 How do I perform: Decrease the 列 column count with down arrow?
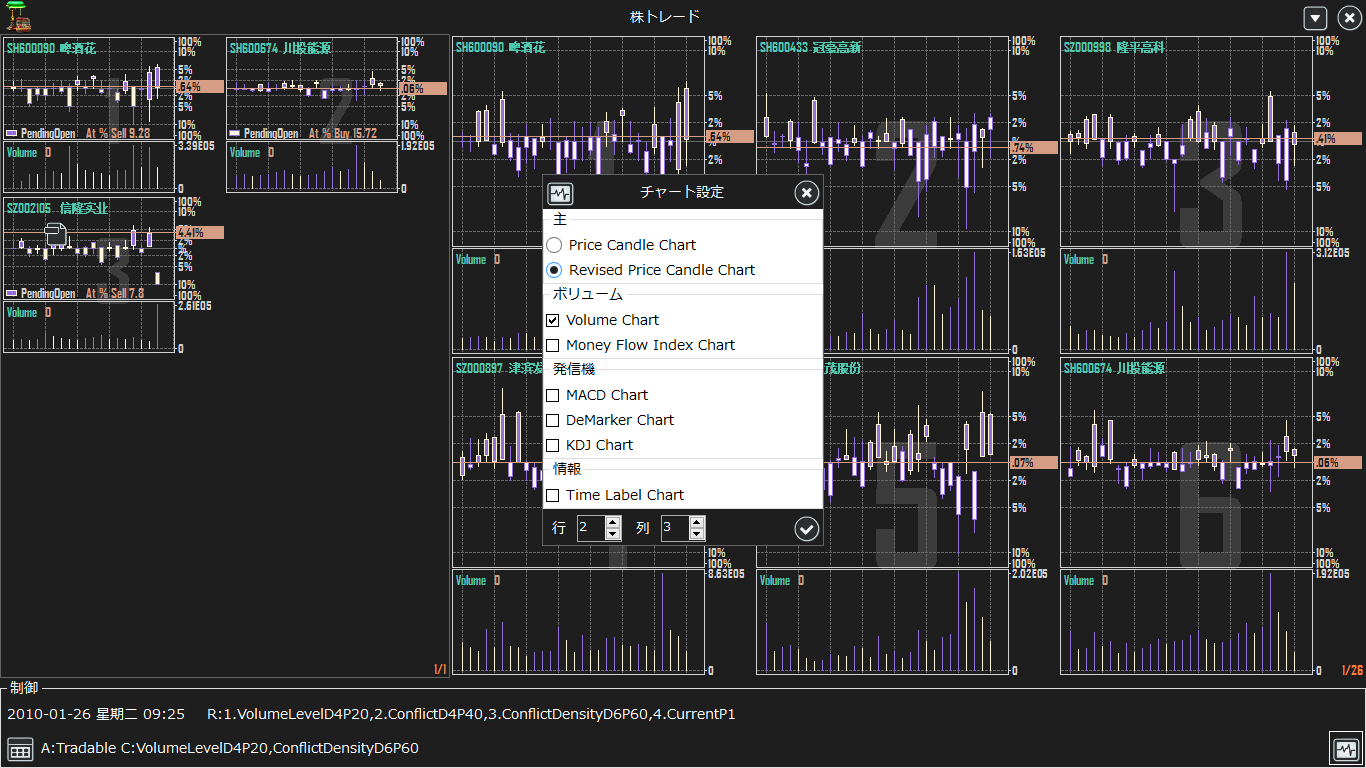point(697,534)
